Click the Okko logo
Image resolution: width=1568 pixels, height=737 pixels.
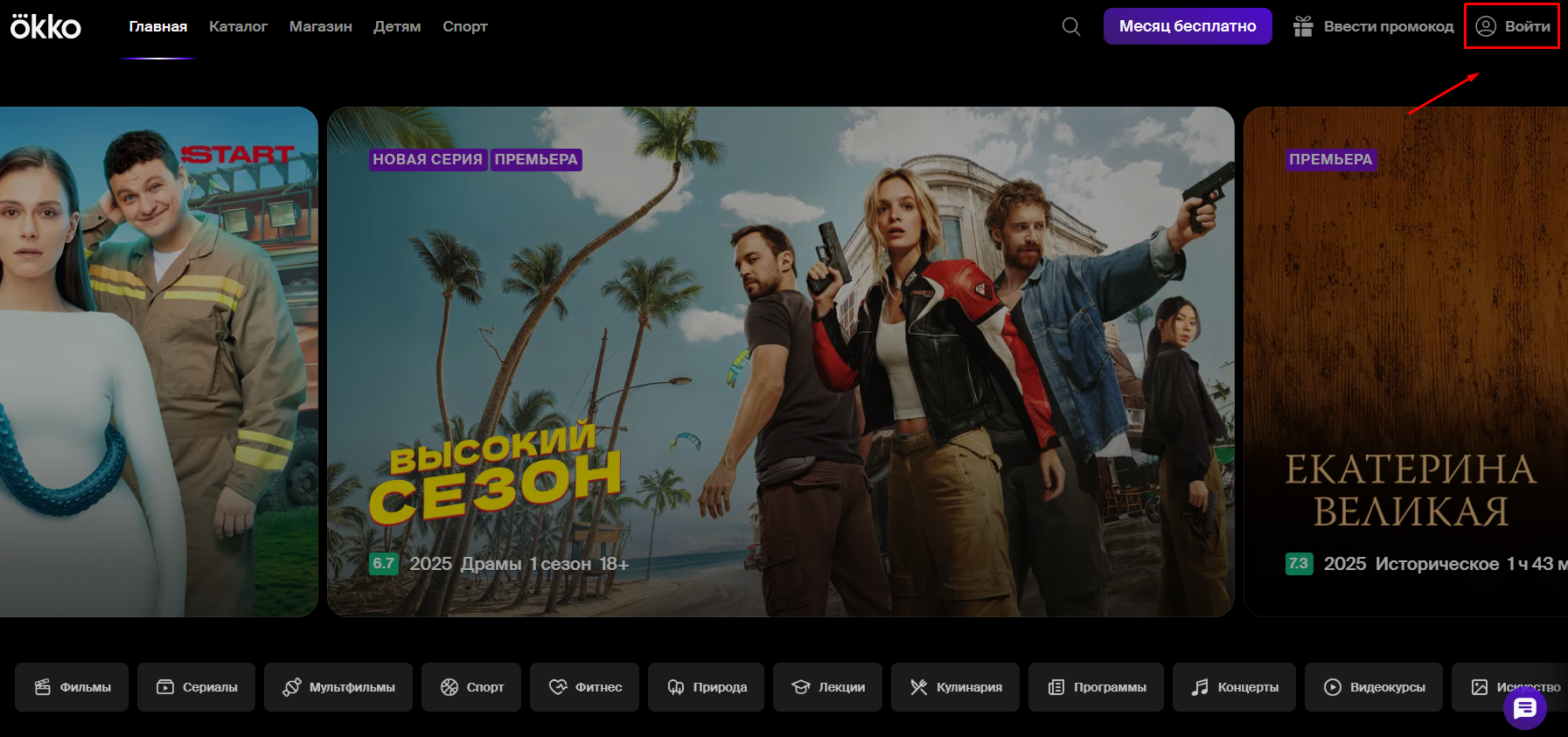[45, 26]
